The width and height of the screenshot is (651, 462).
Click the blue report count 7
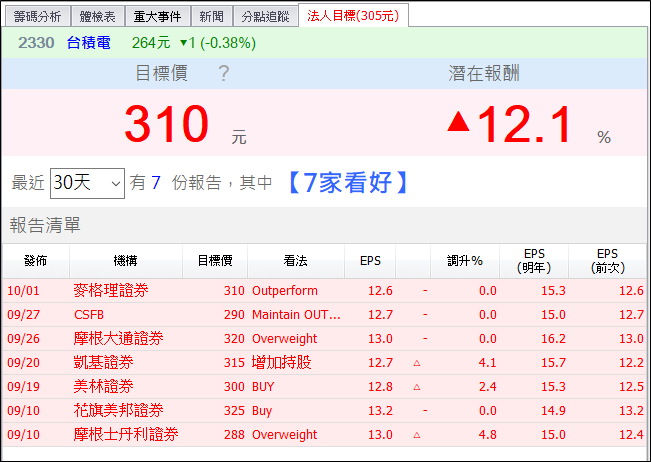click(x=156, y=183)
